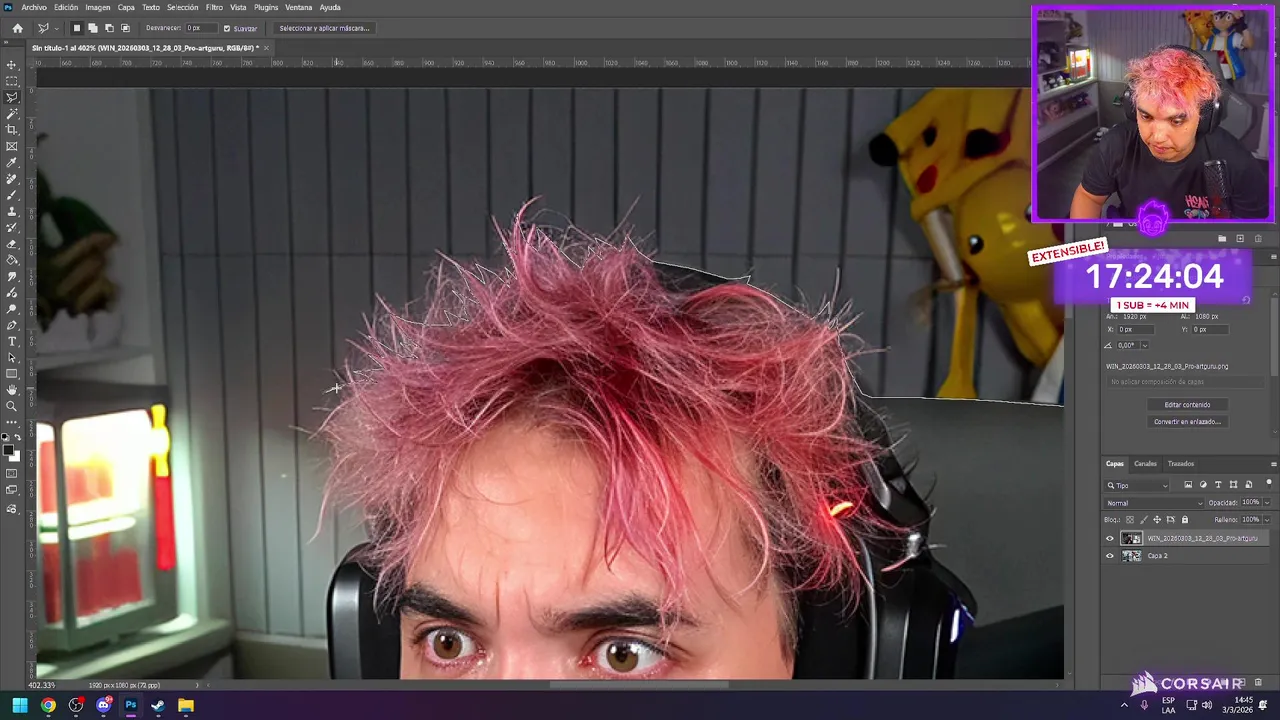The height and width of the screenshot is (720, 1280).
Task: Click the Editar contenido button
Action: (x=1188, y=405)
